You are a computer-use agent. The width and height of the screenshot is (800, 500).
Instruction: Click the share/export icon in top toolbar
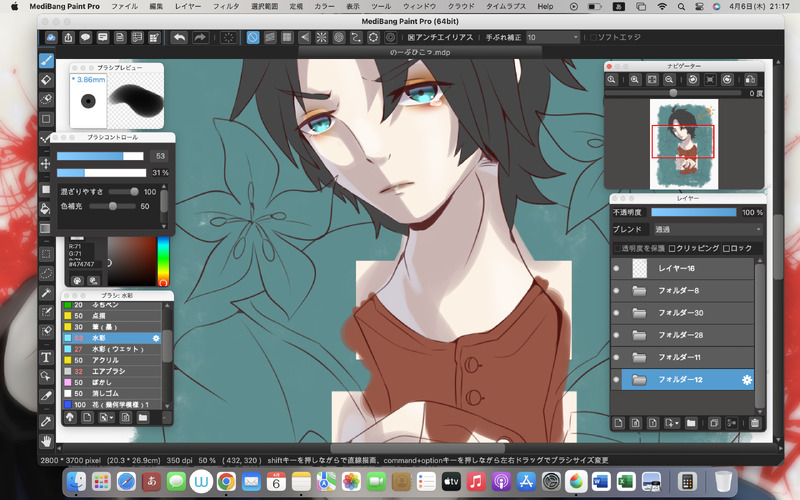pyautogui.click(x=68, y=37)
